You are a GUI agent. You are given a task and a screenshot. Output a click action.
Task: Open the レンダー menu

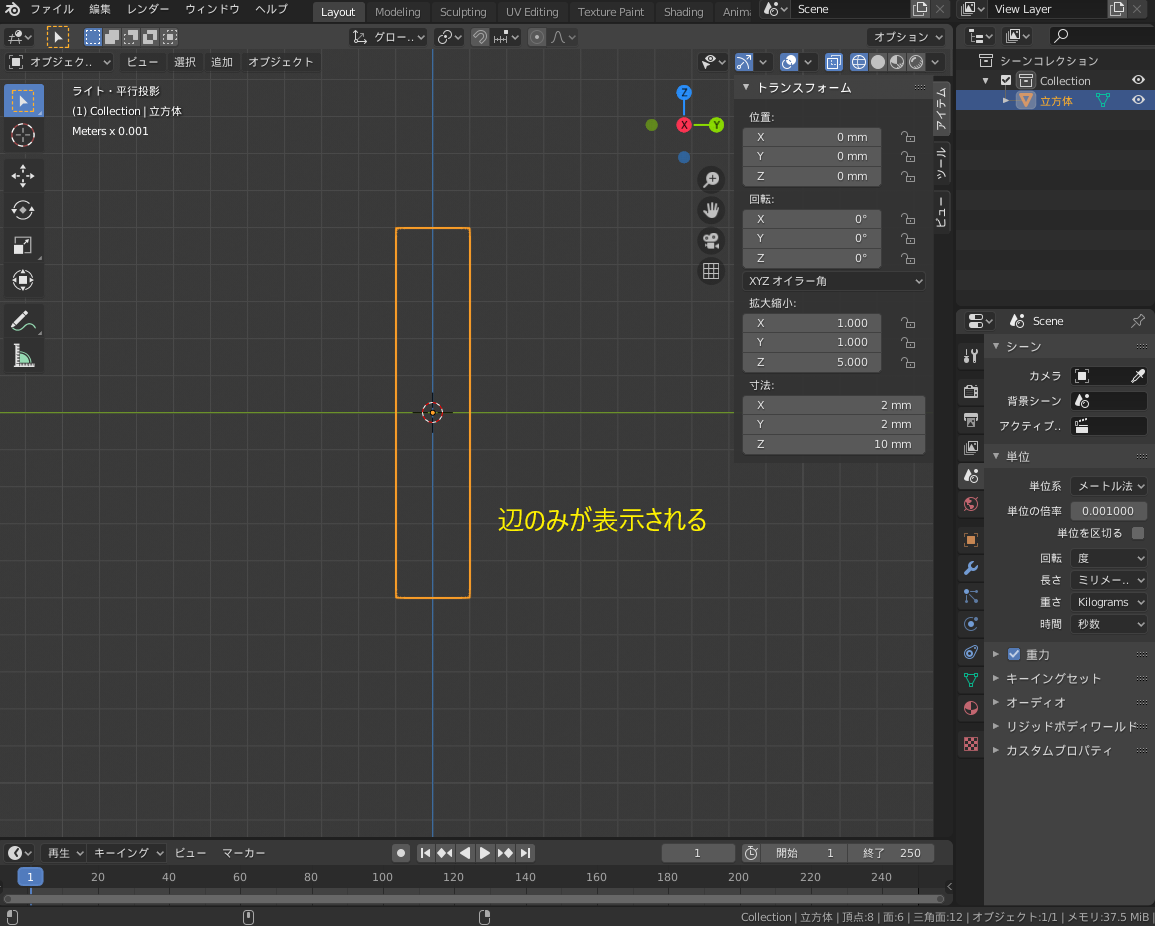click(x=147, y=10)
